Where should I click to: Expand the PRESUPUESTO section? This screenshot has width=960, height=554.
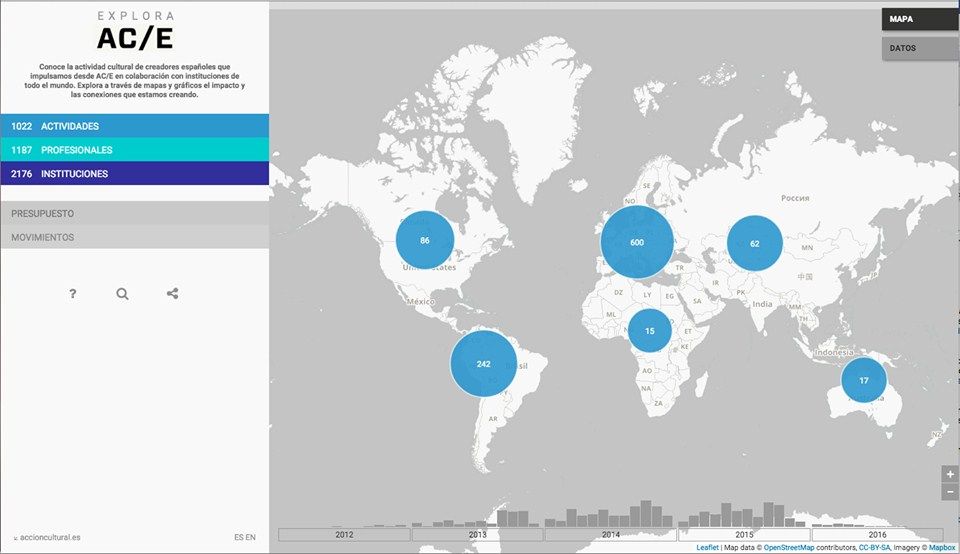(135, 213)
